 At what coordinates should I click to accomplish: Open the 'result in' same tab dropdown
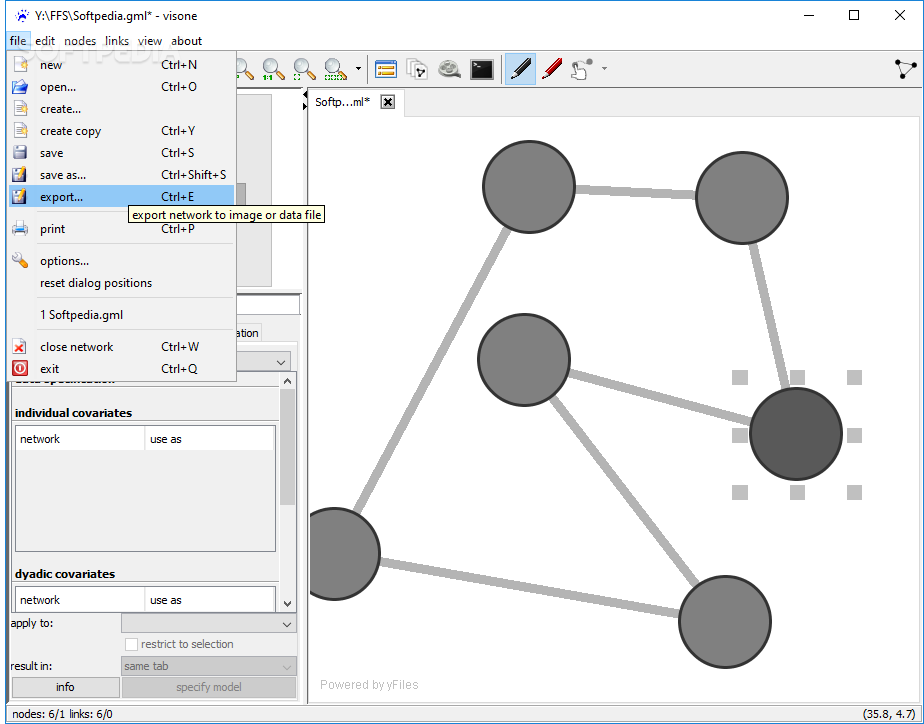[x=209, y=666]
